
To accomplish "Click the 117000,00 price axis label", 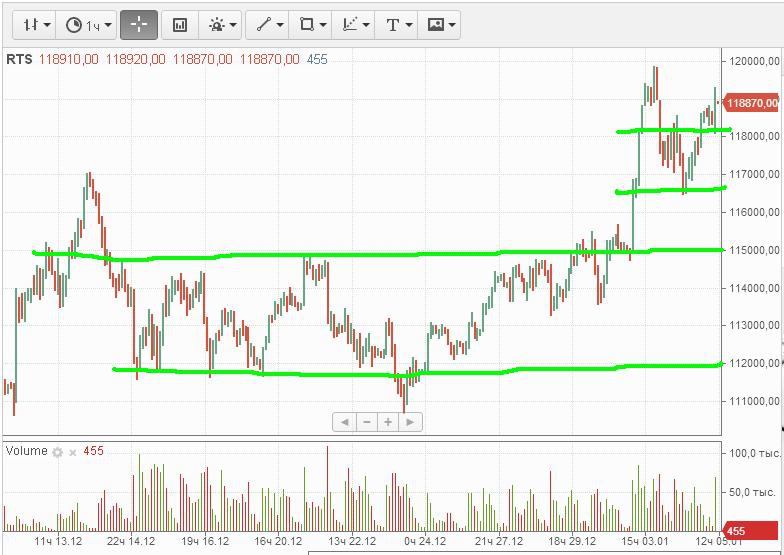I will (x=755, y=174).
